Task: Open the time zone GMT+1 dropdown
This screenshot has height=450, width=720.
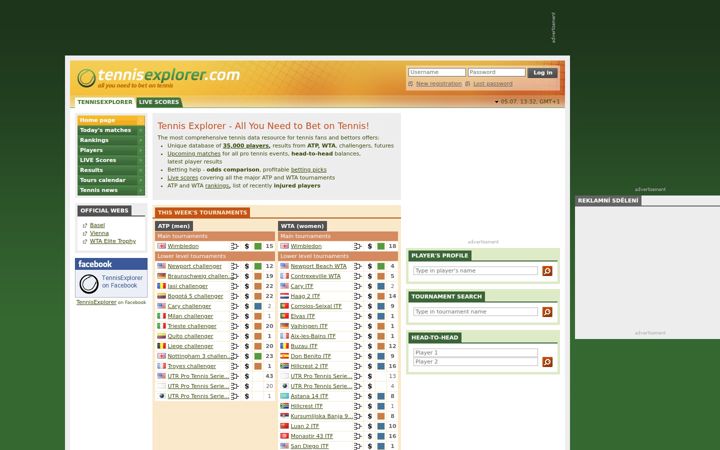Action: 527,102
